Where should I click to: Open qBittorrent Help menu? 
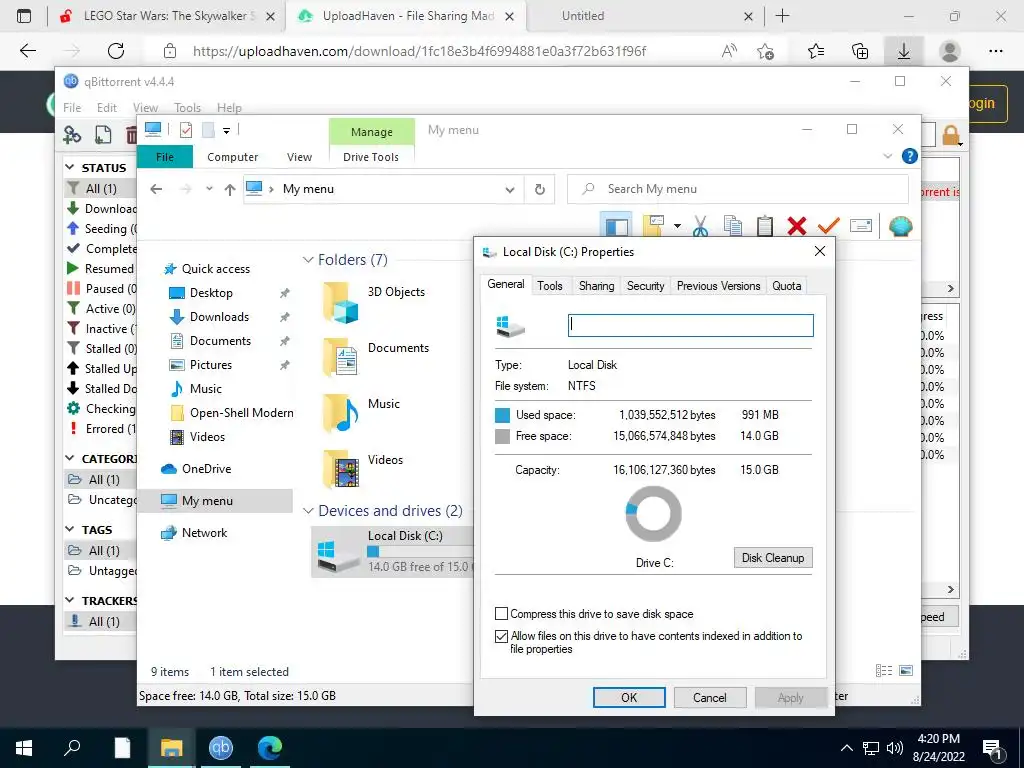[229, 108]
